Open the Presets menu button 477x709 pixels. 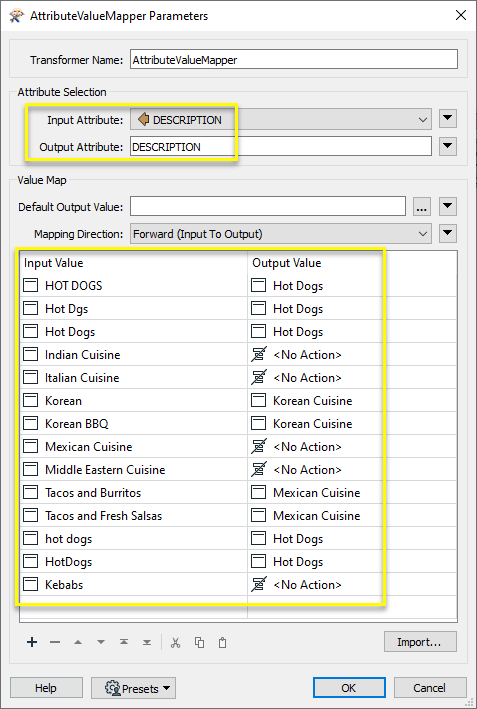tap(133, 688)
